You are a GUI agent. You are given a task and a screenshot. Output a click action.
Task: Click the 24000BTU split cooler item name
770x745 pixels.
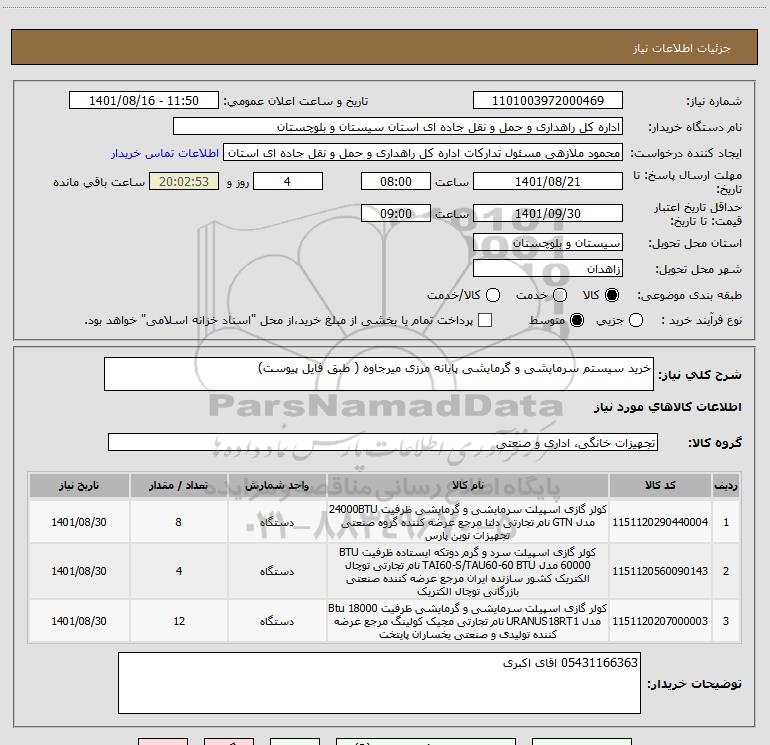(468, 522)
